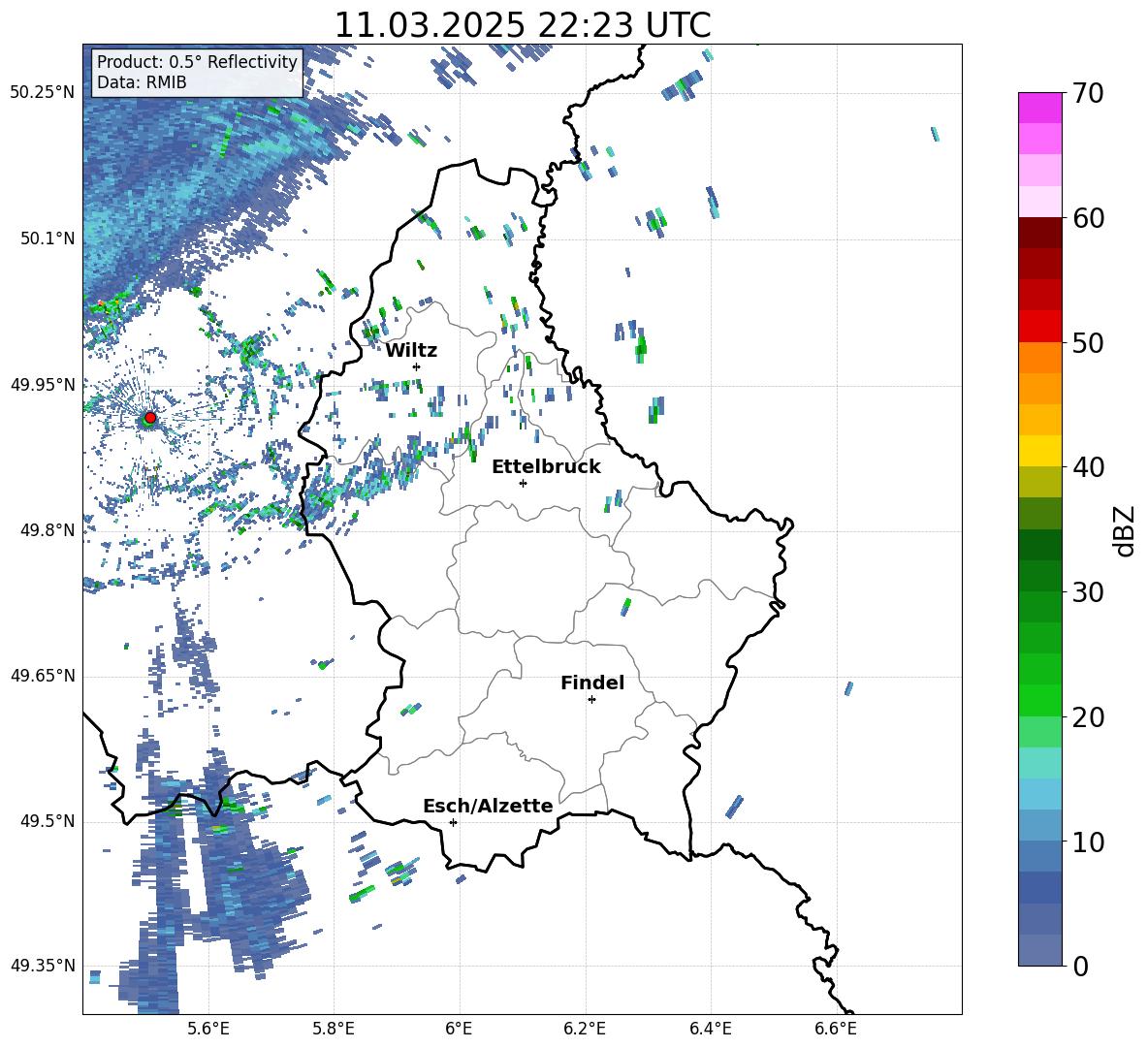Click the 'Product: 0.5° Reflectivity' legend text
The width and height of the screenshot is (1148, 1048).
(197, 61)
